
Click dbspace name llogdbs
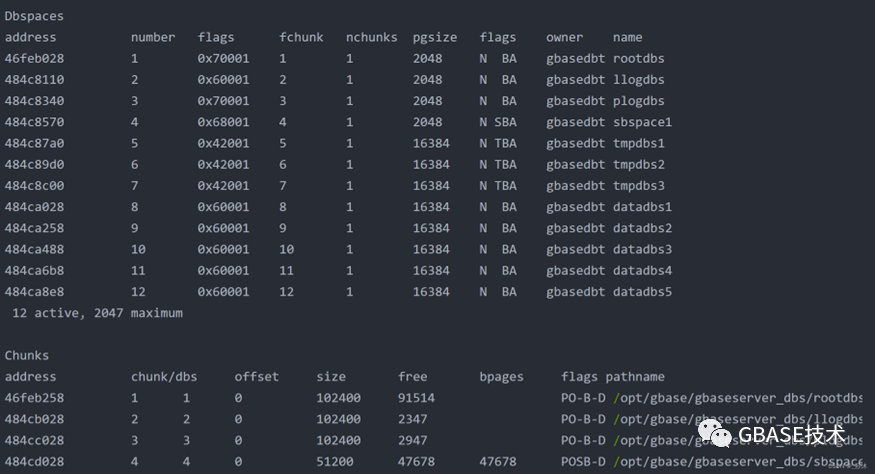pyautogui.click(x=638, y=80)
